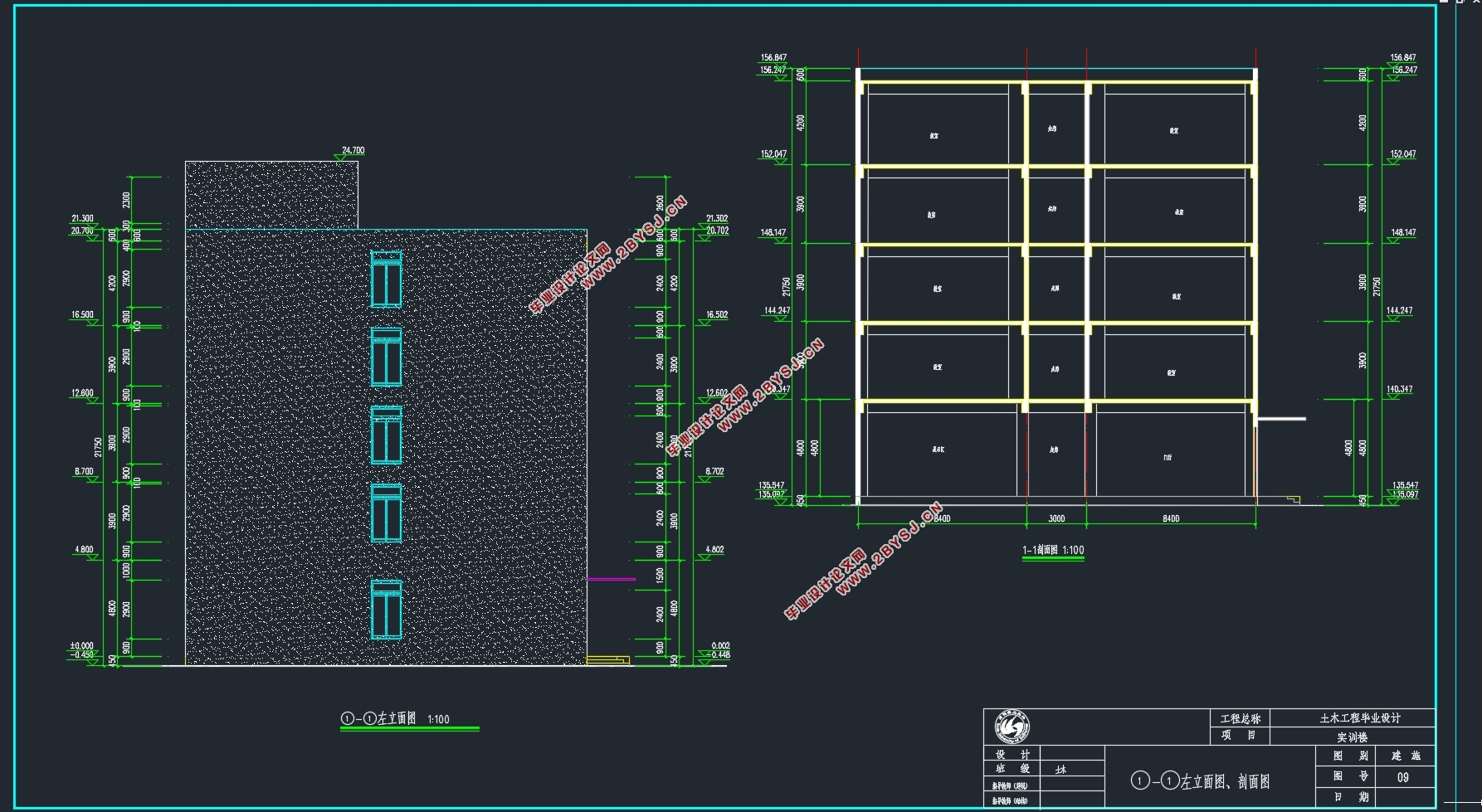Click the 日期 date label cell
This screenshot has width=1482, height=812.
coord(1346,797)
